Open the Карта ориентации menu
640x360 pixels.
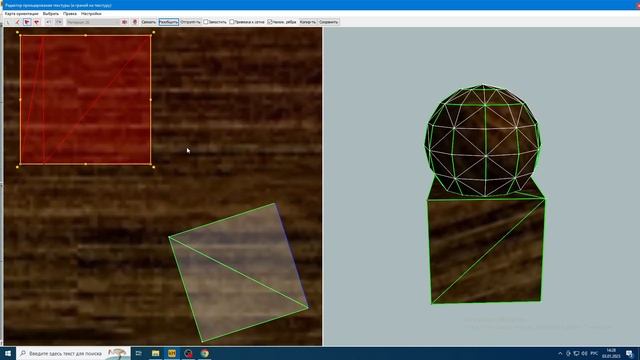21,13
